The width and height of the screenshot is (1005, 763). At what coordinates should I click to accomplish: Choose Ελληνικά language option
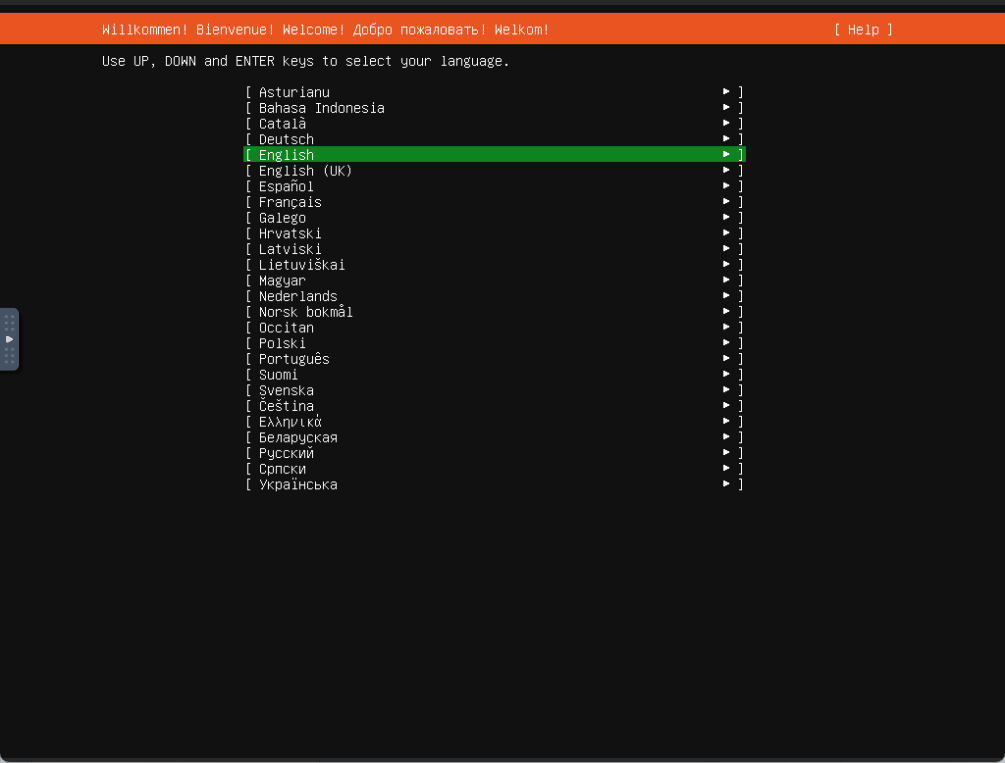[x=290, y=422]
